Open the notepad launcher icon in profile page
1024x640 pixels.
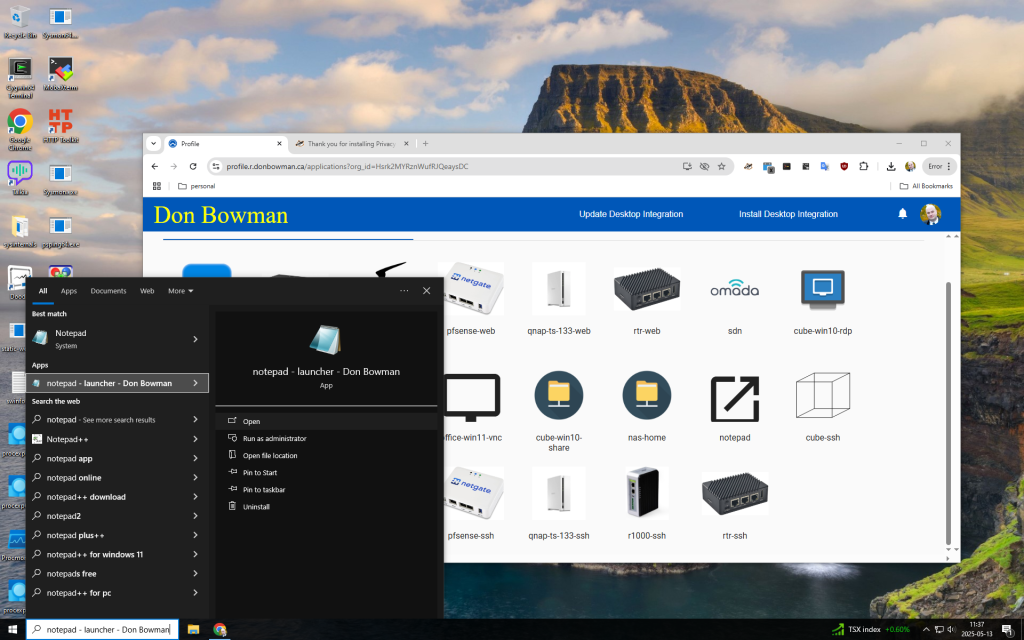click(734, 398)
